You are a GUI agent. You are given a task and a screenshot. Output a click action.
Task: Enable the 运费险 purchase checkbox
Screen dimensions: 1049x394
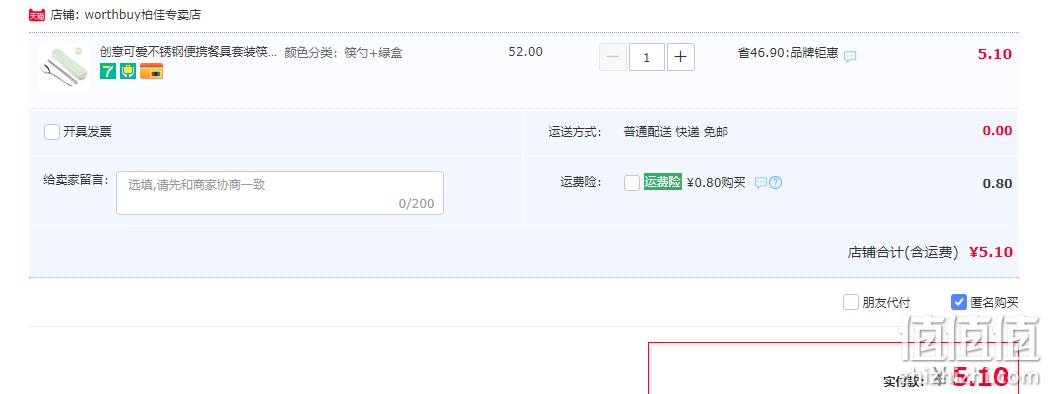click(x=632, y=183)
